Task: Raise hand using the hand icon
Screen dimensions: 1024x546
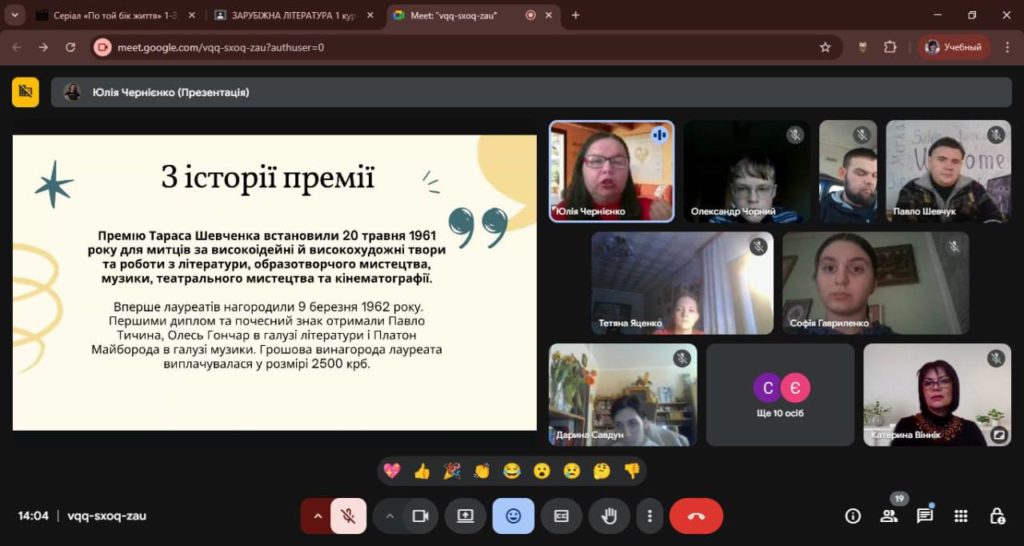Action: [x=608, y=516]
